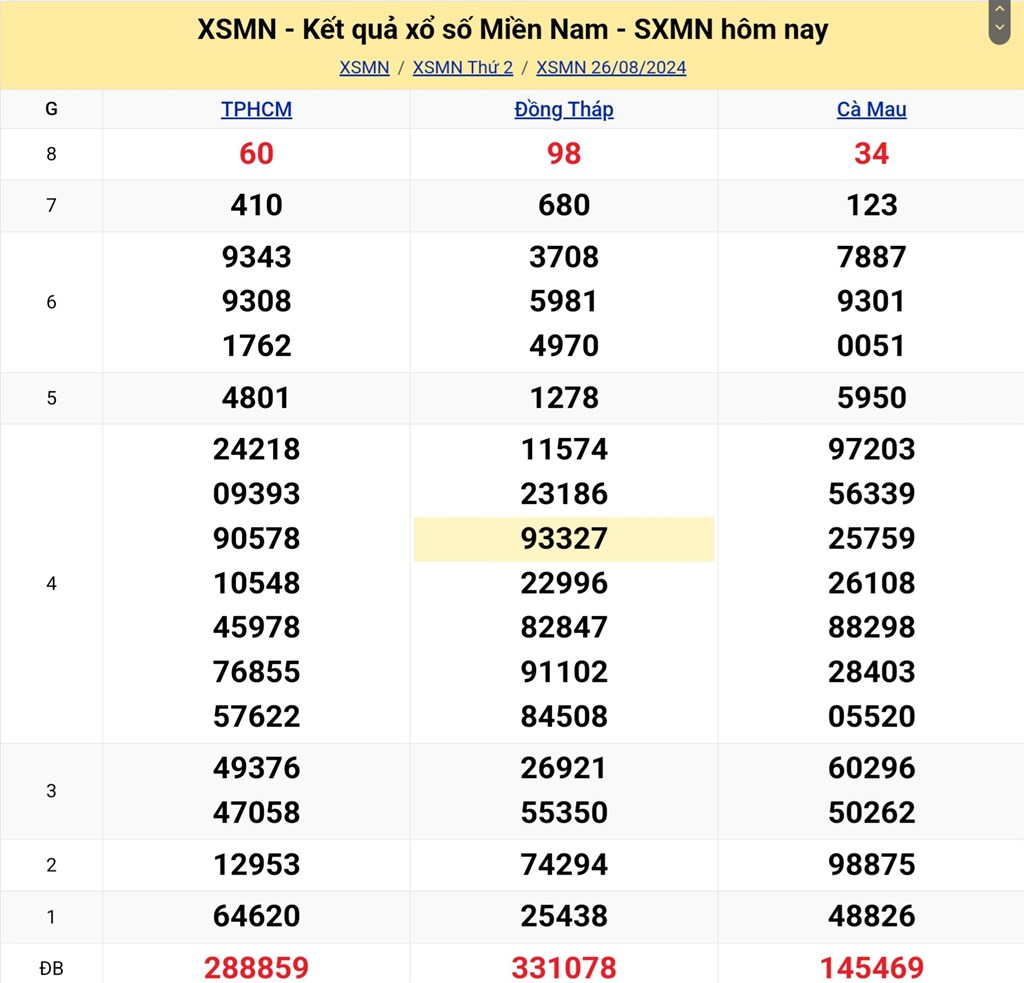Image resolution: width=1024 pixels, height=983 pixels.
Task: Click the highlighted number 93327
Action: [x=564, y=539]
